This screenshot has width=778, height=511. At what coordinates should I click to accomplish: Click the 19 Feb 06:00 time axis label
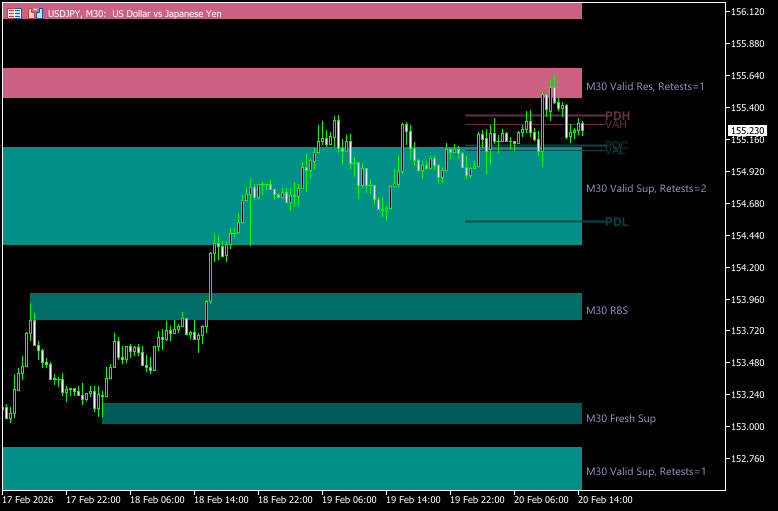(x=348, y=498)
